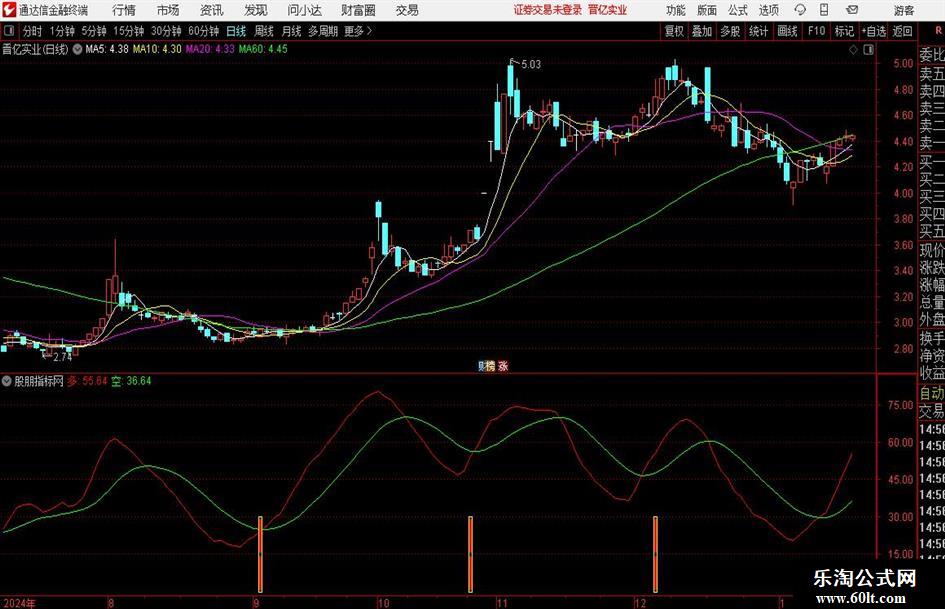Open the 资讯 menu
945x609 pixels.
pyautogui.click(x=212, y=10)
